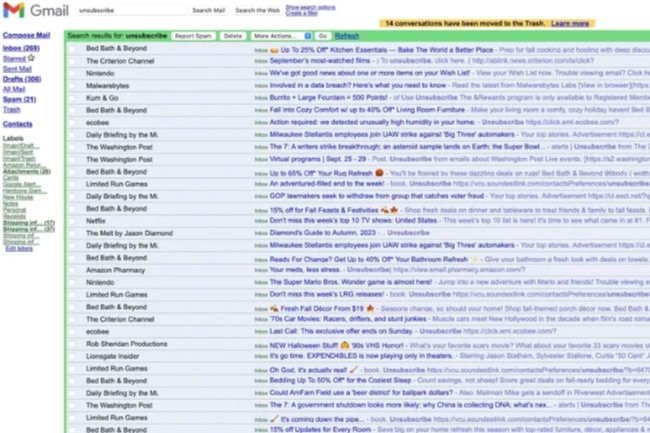650x433 pixels.
Task: Click the star icon beside Starred
Action: (31, 58)
